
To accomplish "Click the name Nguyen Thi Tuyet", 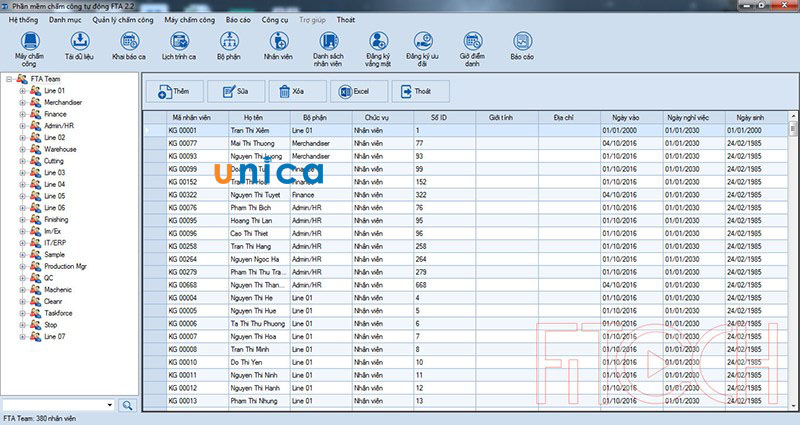I will 256,195.
